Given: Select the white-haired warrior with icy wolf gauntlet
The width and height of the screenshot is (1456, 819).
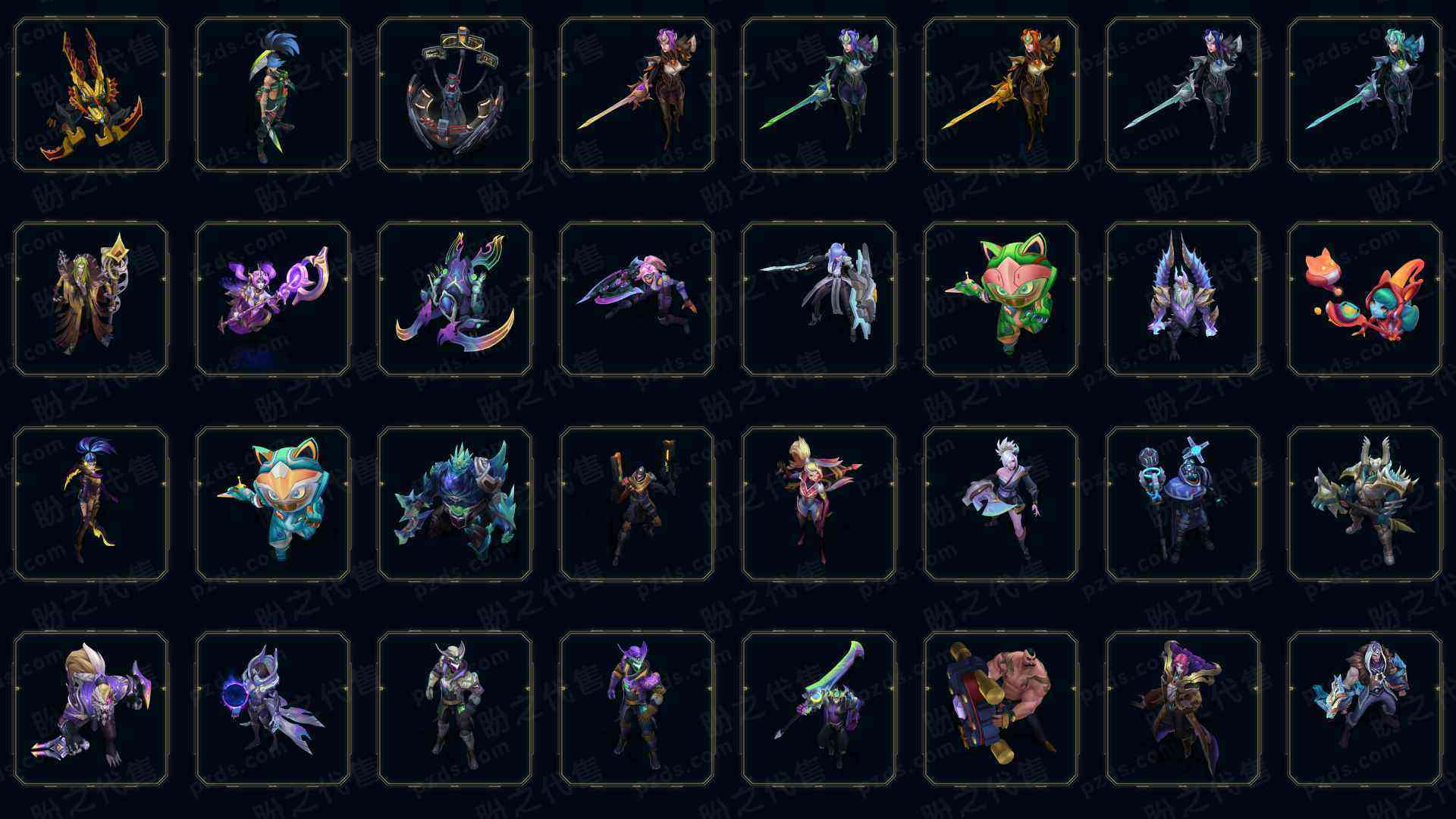Looking at the screenshot, I should [1365, 708].
